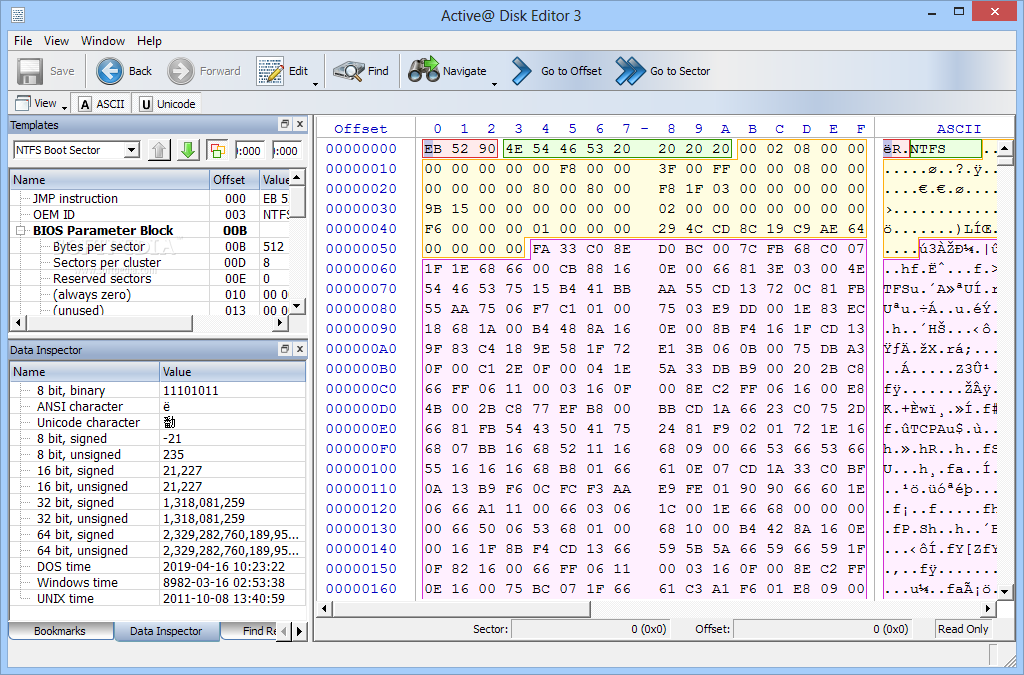Screen dimensions: 1024x675
Task: Open the Edit dropdown arrow
Action: [315, 84]
